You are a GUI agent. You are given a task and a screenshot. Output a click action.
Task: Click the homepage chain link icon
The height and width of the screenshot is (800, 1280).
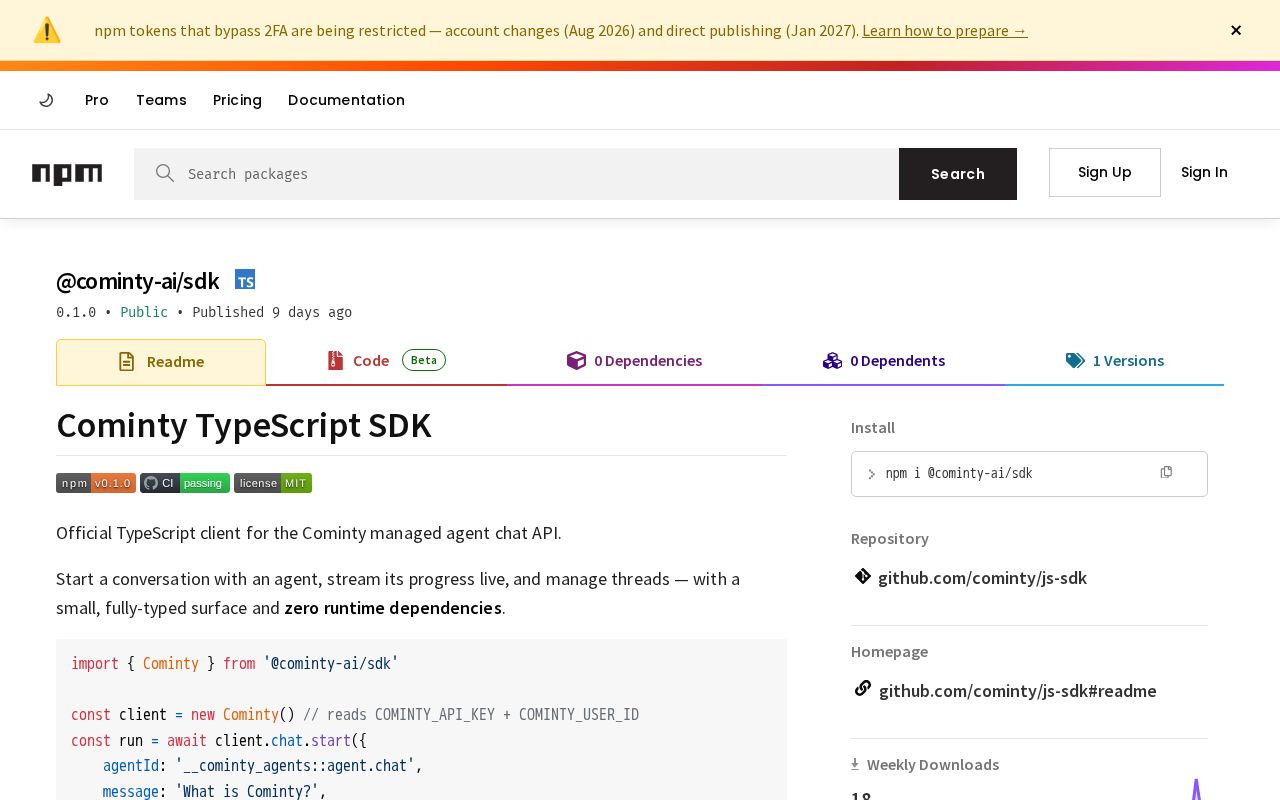(x=862, y=689)
